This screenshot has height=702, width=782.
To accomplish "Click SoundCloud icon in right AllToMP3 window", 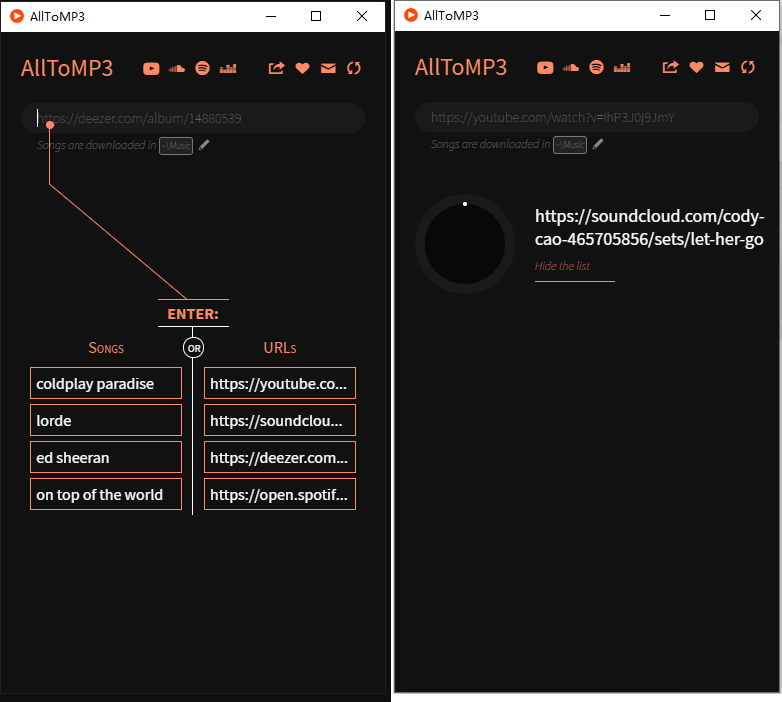I will (x=571, y=67).
